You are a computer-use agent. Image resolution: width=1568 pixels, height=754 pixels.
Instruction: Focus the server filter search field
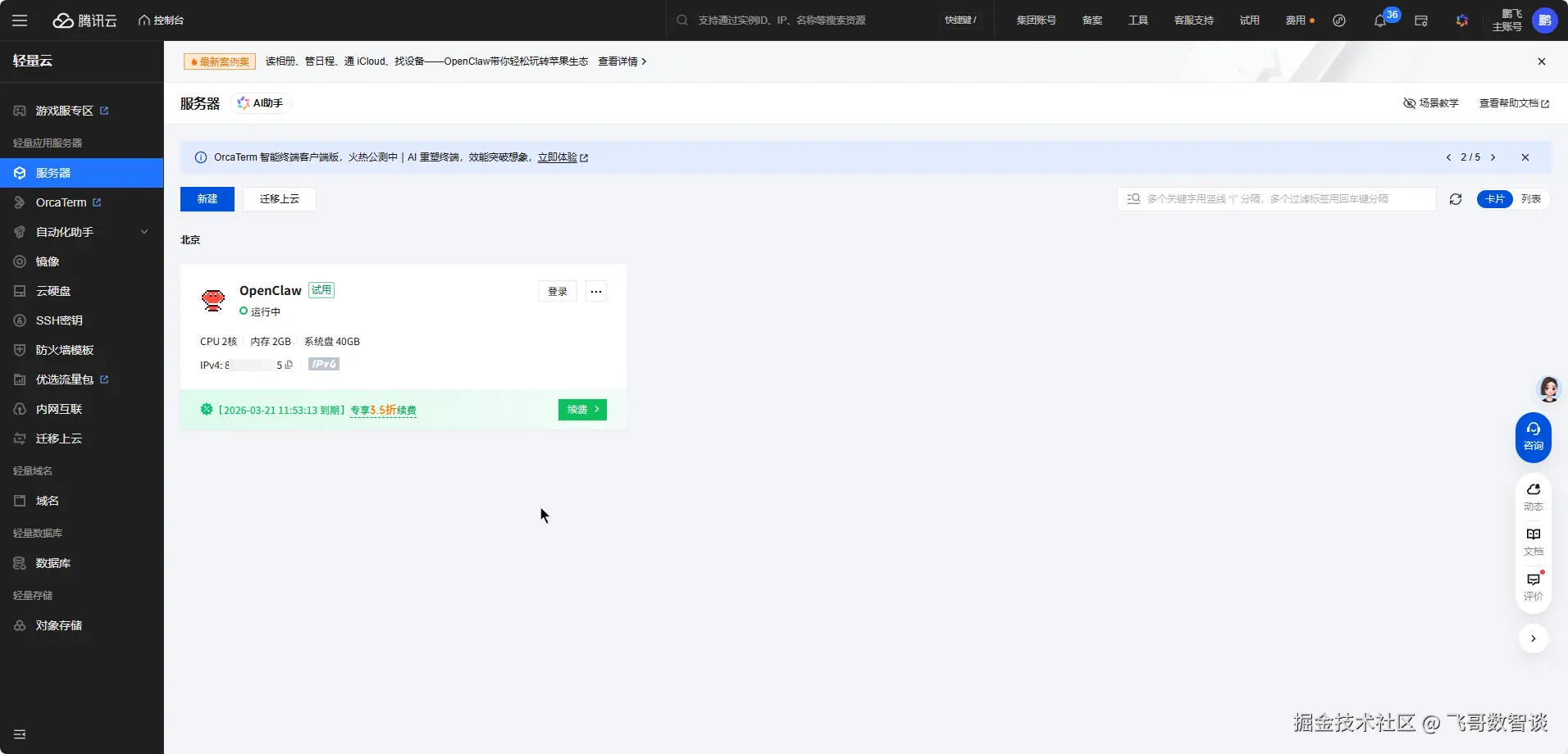point(1277,199)
